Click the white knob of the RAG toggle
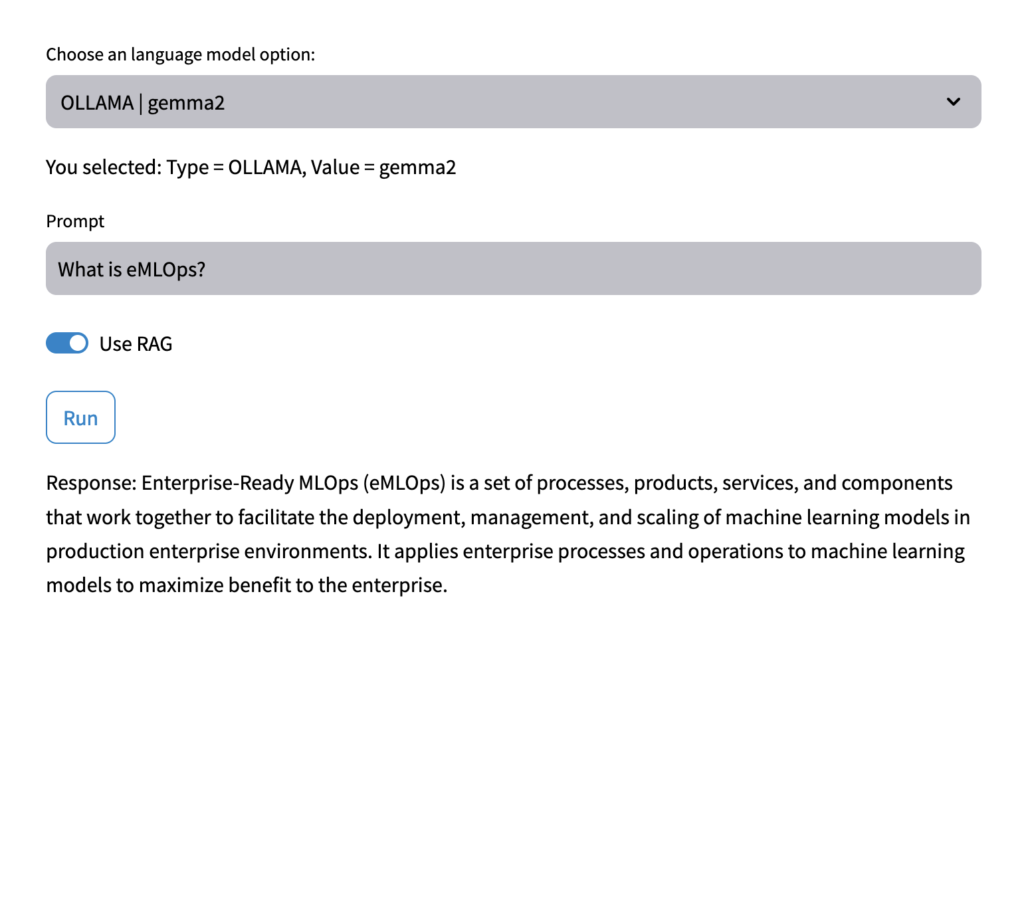 click(78, 343)
